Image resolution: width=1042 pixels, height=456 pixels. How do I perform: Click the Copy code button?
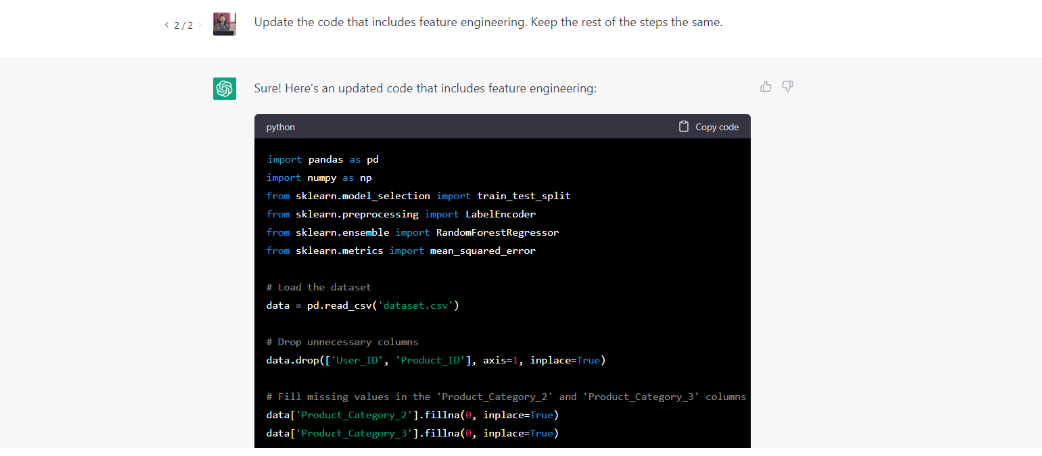pyautogui.click(x=708, y=126)
